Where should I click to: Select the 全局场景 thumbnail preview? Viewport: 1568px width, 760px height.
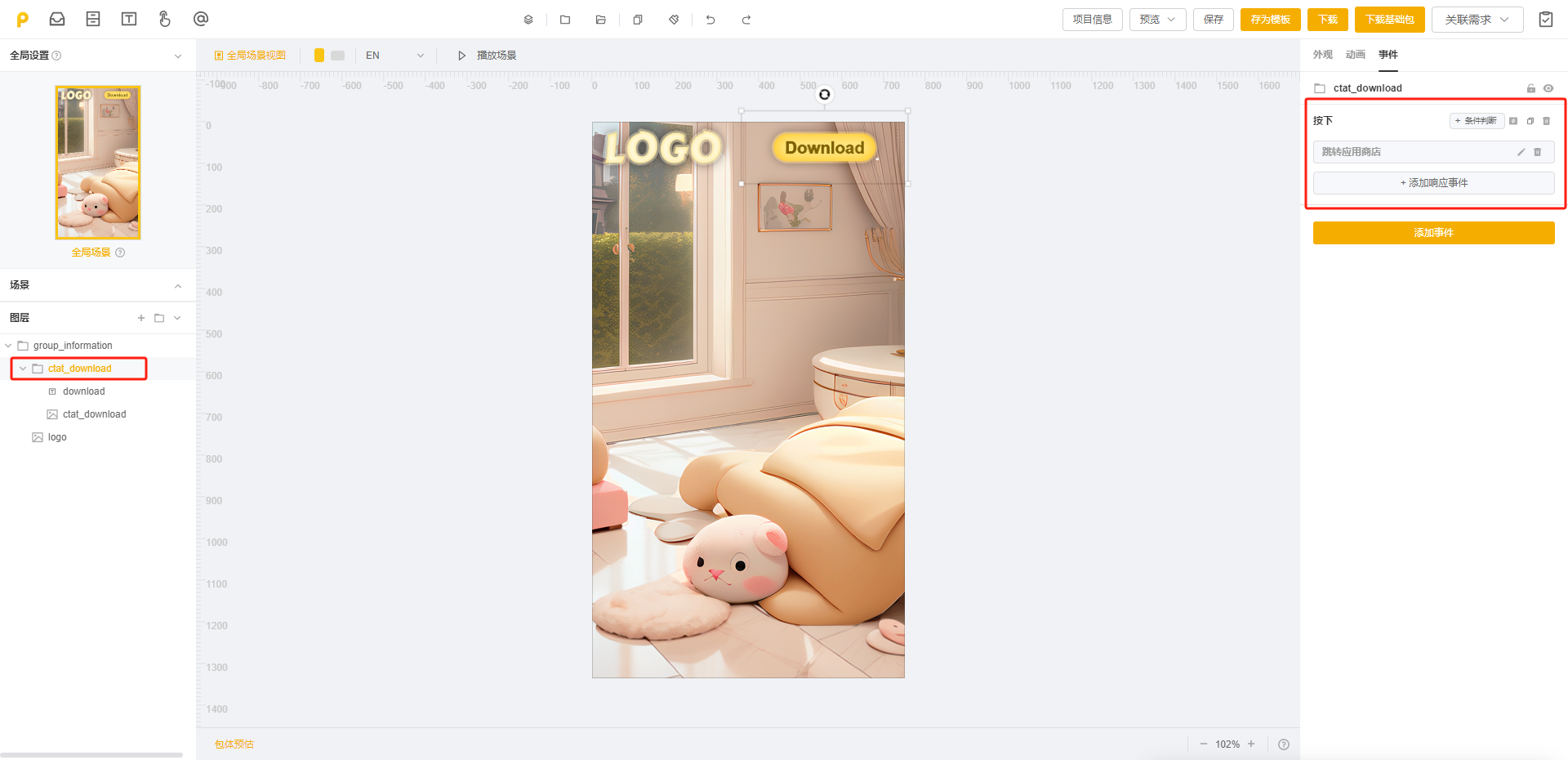(x=98, y=163)
